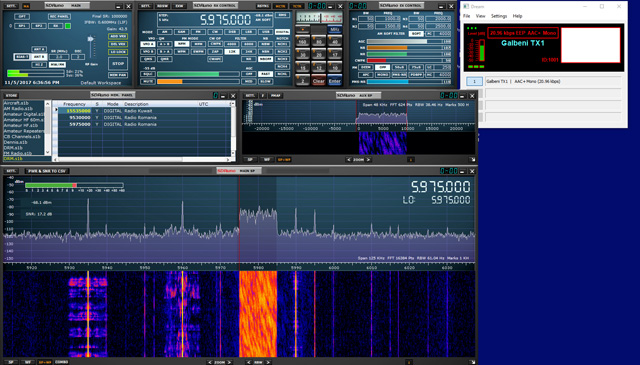Click the MHz keypad key

click(x=335, y=30)
